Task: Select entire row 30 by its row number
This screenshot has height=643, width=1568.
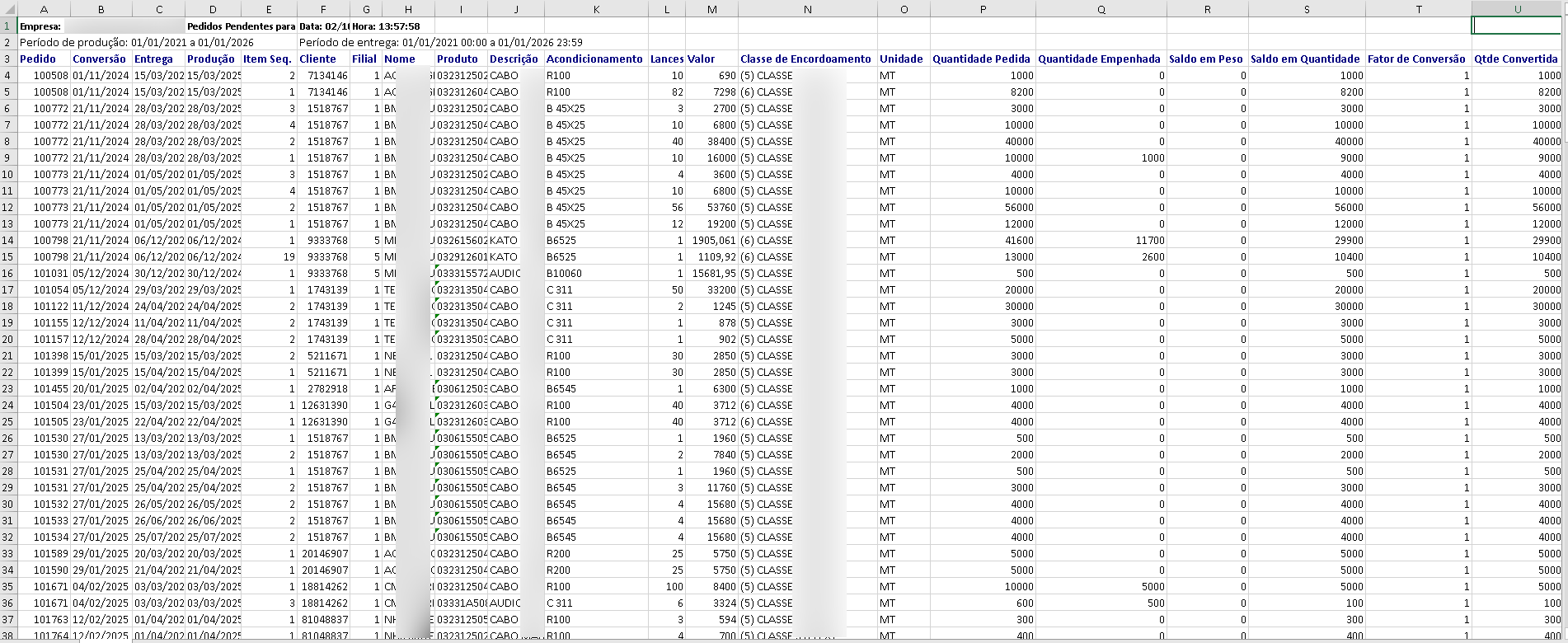Action: click(8, 504)
